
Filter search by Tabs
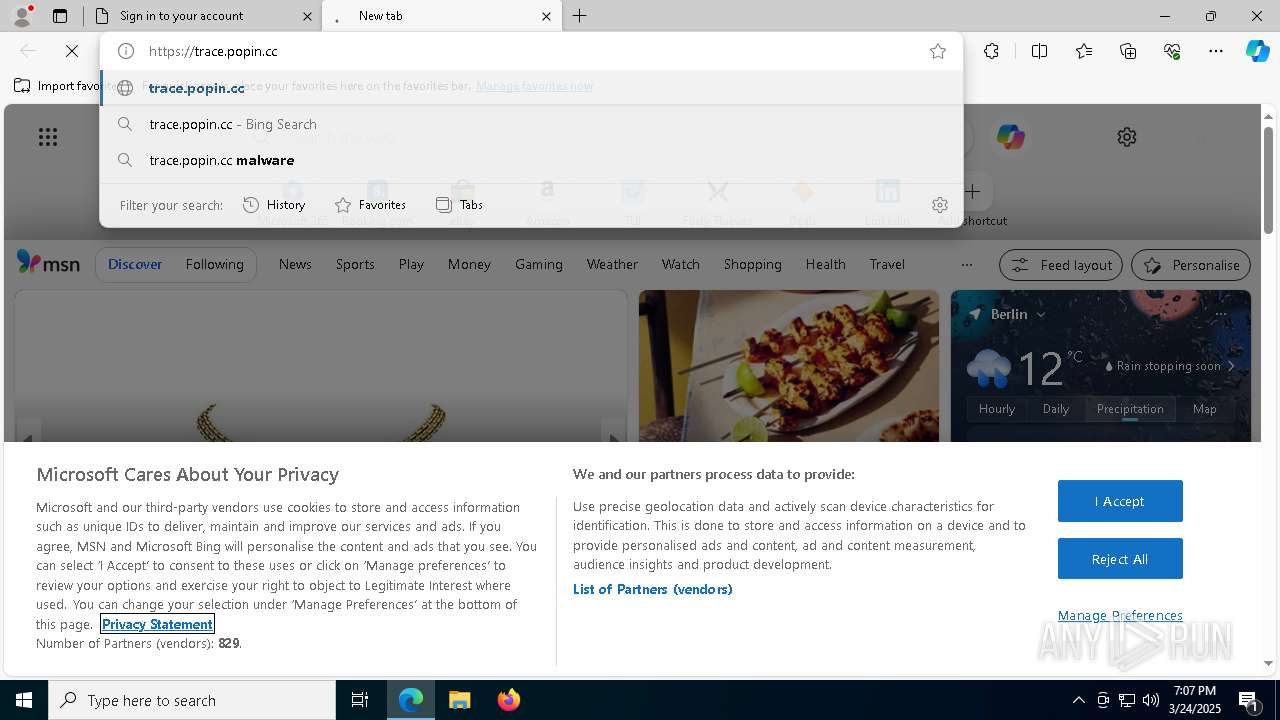pyautogui.click(x=459, y=205)
